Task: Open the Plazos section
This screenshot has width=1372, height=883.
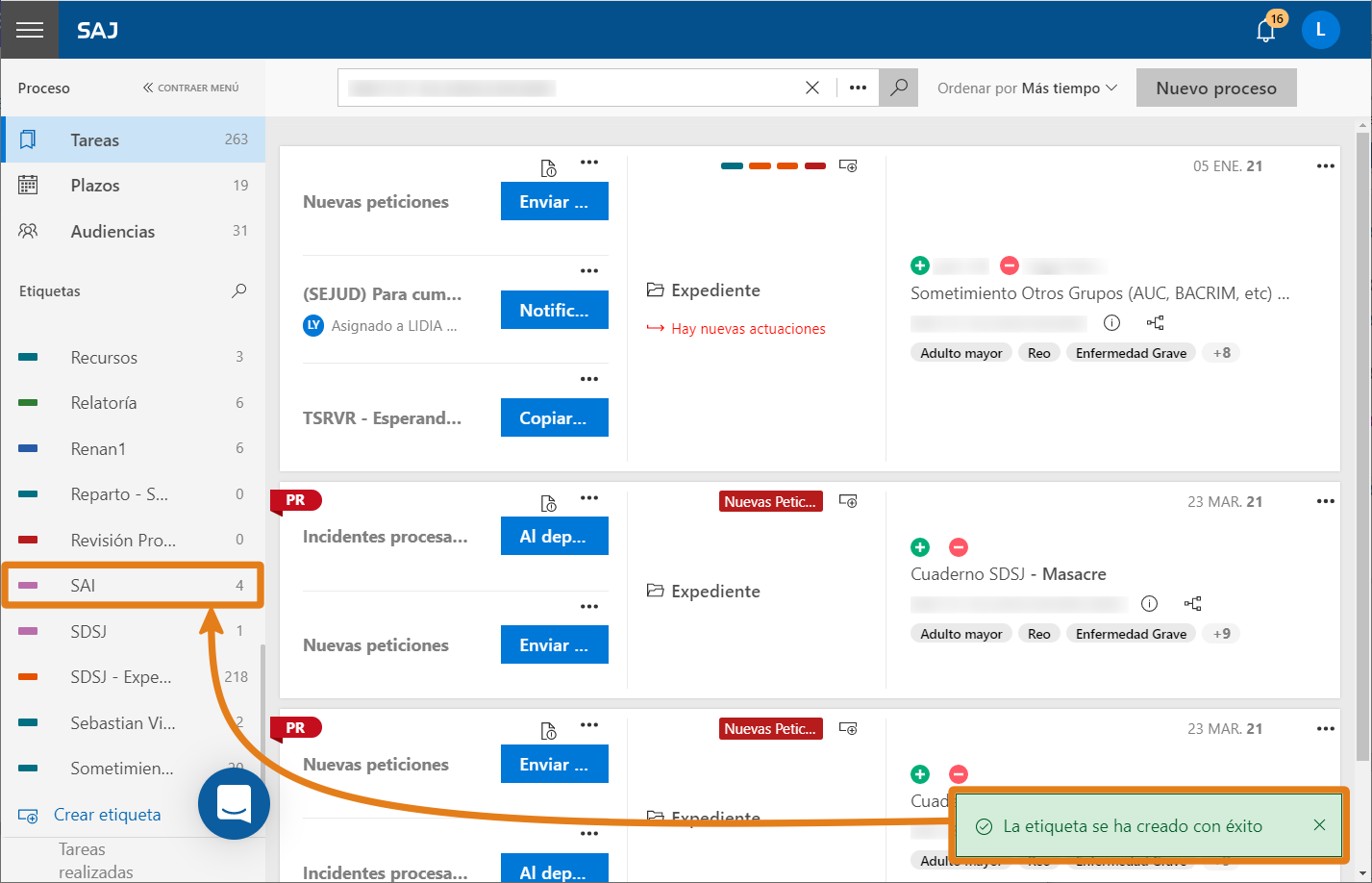Action: click(x=133, y=186)
